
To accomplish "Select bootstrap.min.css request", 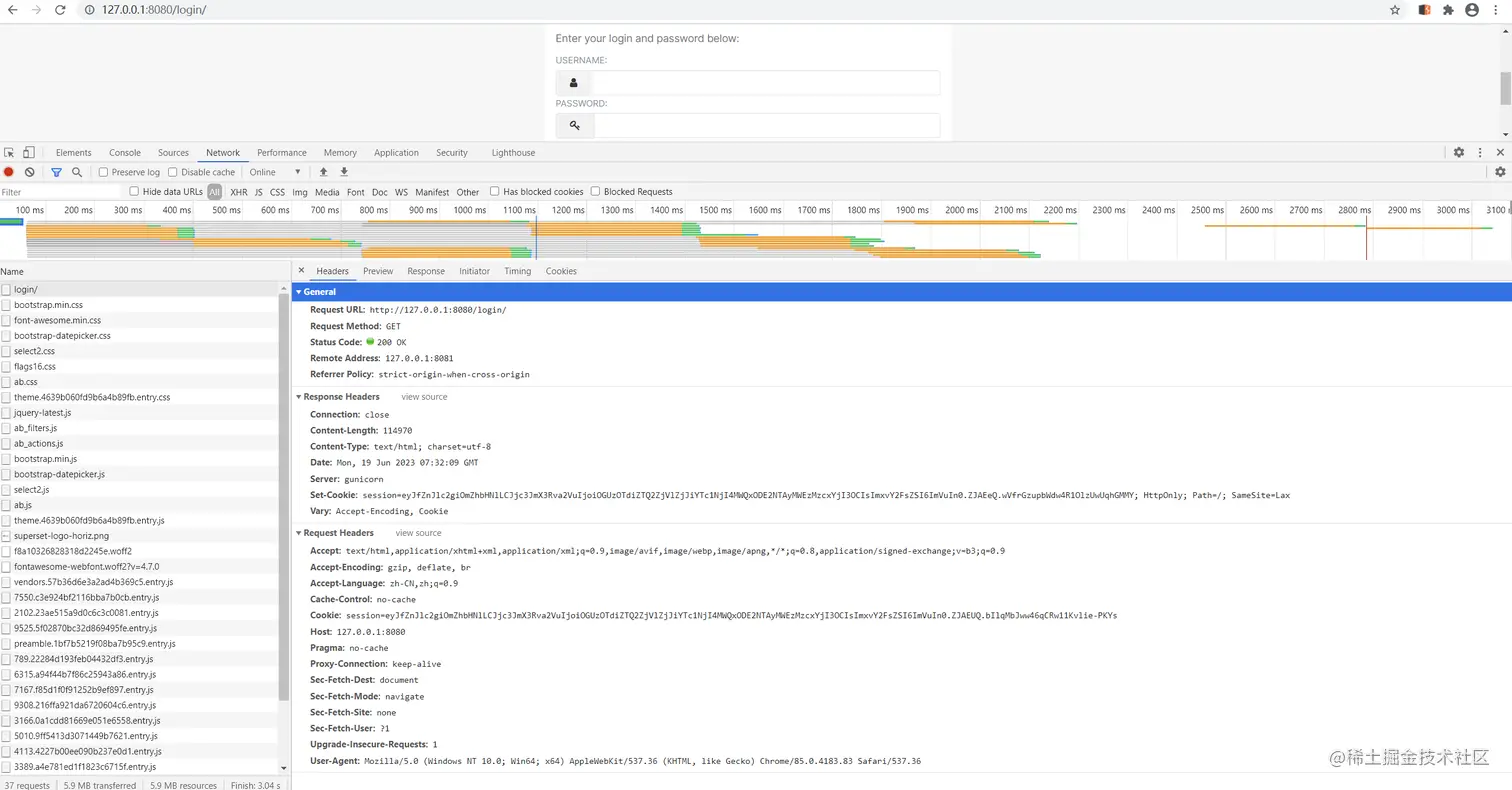I will tap(139, 305).
